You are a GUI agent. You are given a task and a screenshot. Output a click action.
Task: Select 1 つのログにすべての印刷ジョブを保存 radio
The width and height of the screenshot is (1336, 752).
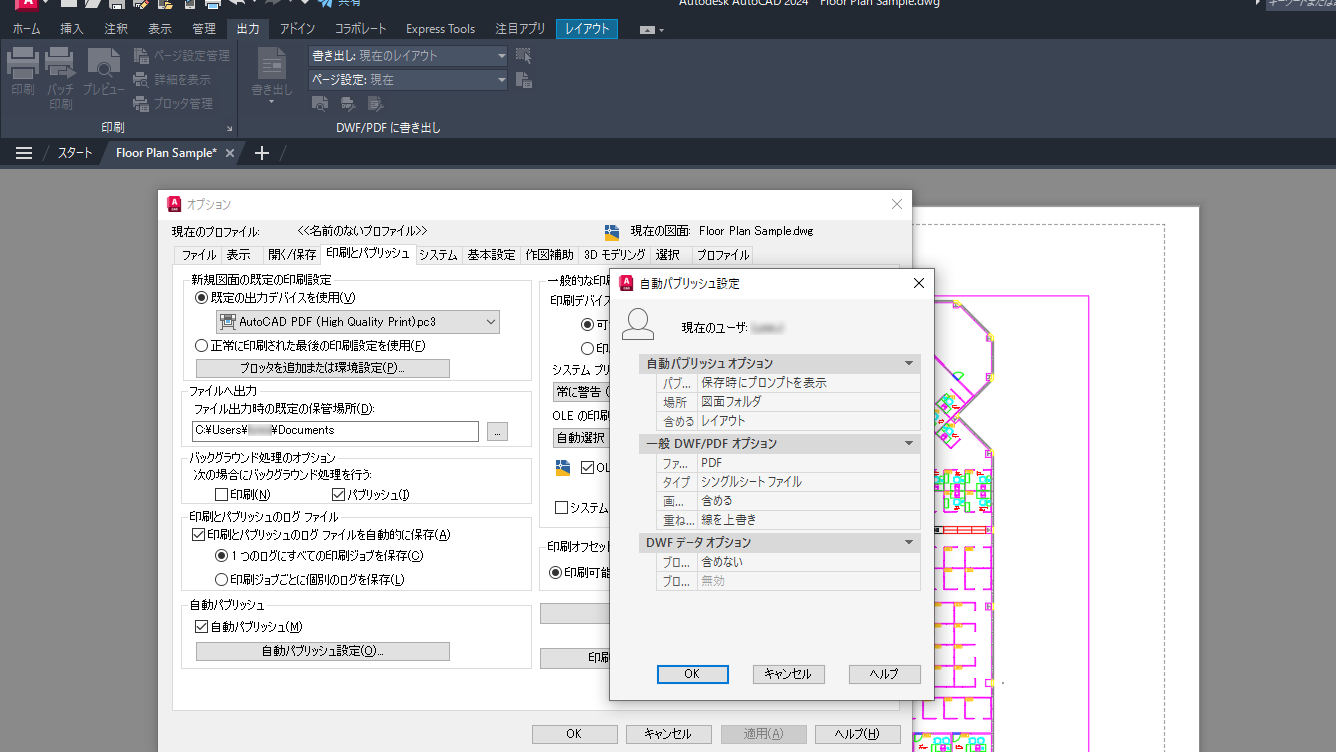(x=221, y=556)
